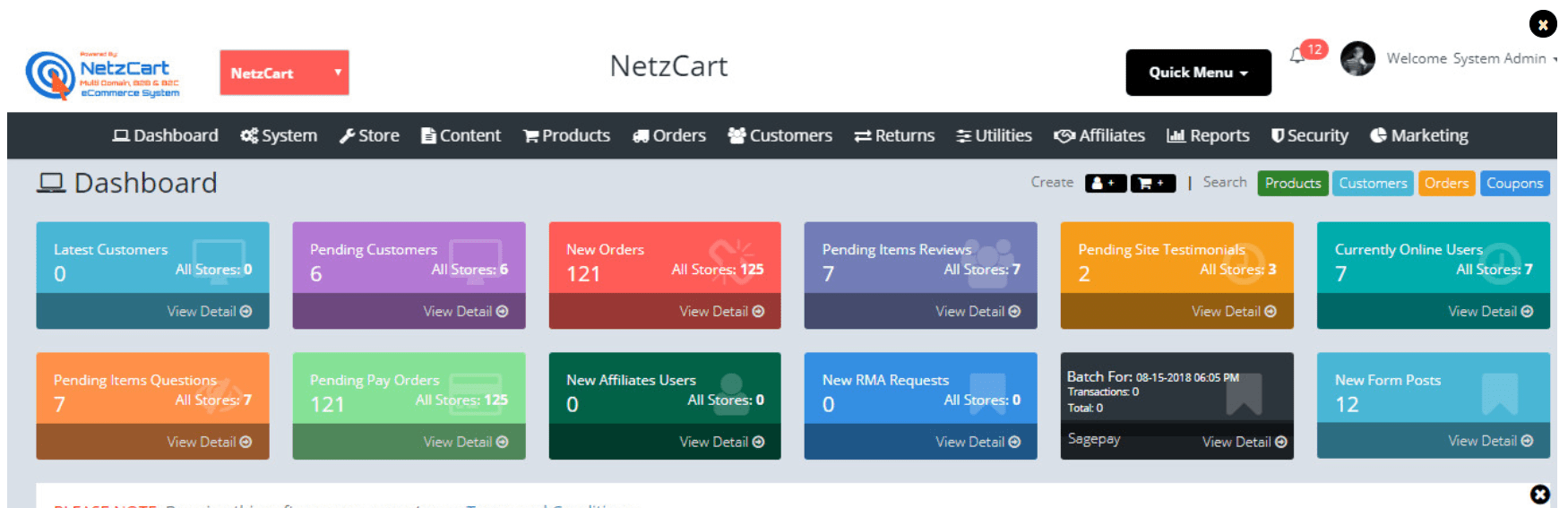Click the New Affiliates Users person icon

pos(732,393)
